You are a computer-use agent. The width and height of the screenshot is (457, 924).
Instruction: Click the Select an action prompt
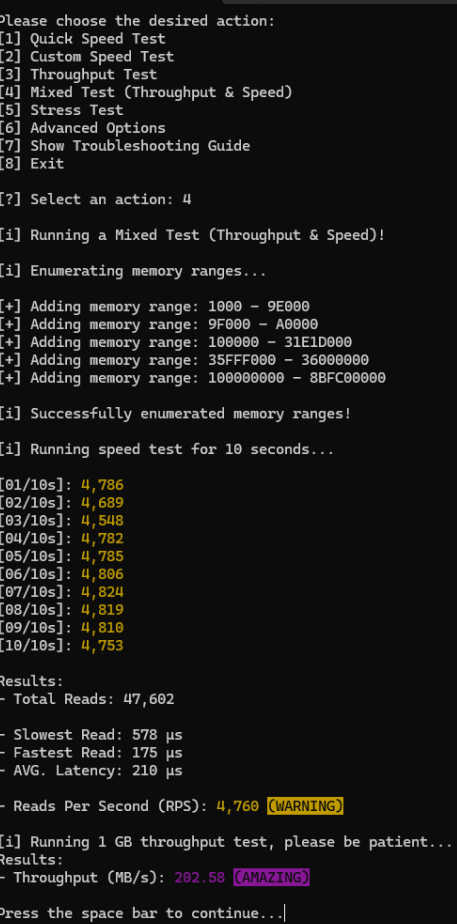pyautogui.click(x=95, y=199)
